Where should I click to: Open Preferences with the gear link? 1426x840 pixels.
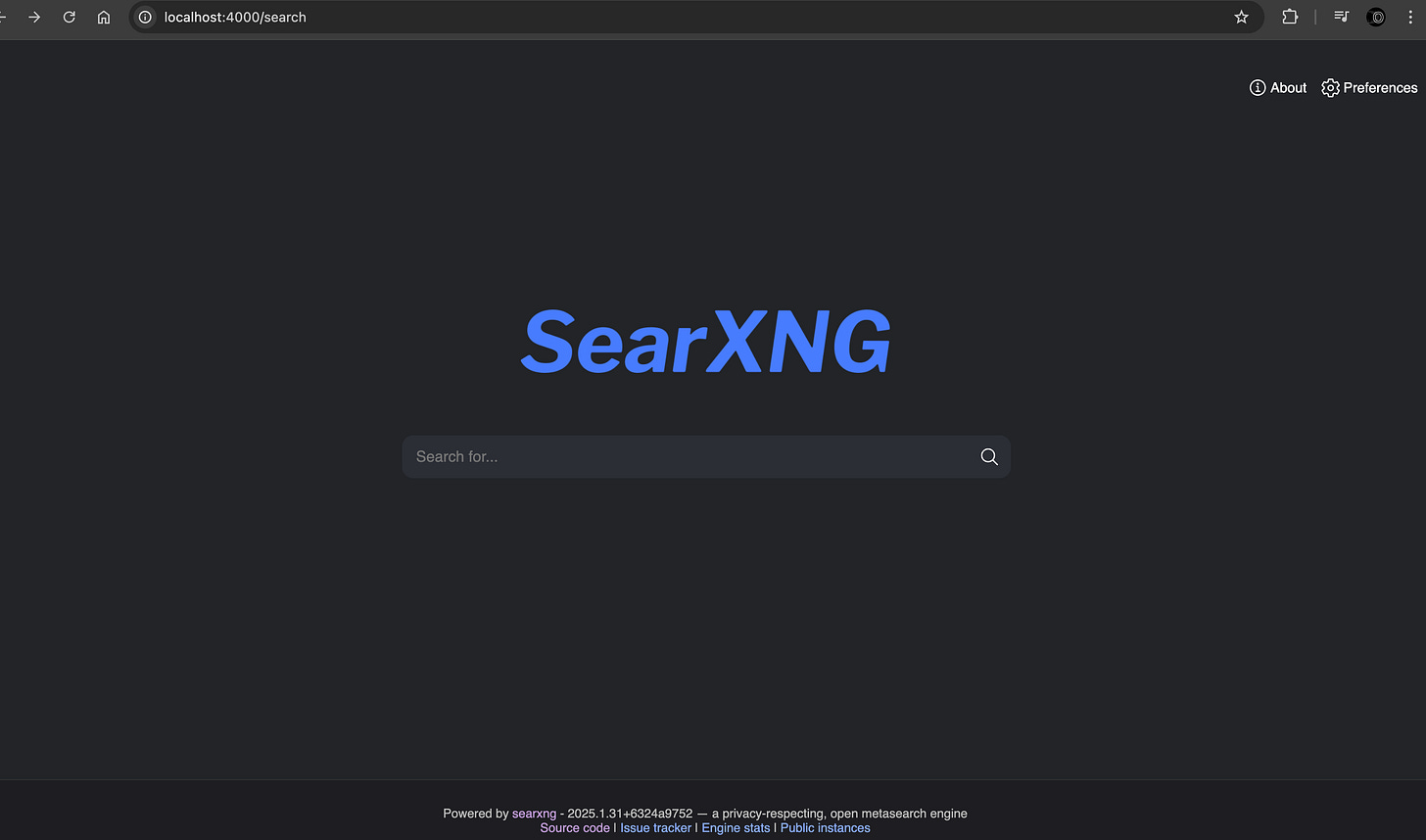click(1368, 88)
